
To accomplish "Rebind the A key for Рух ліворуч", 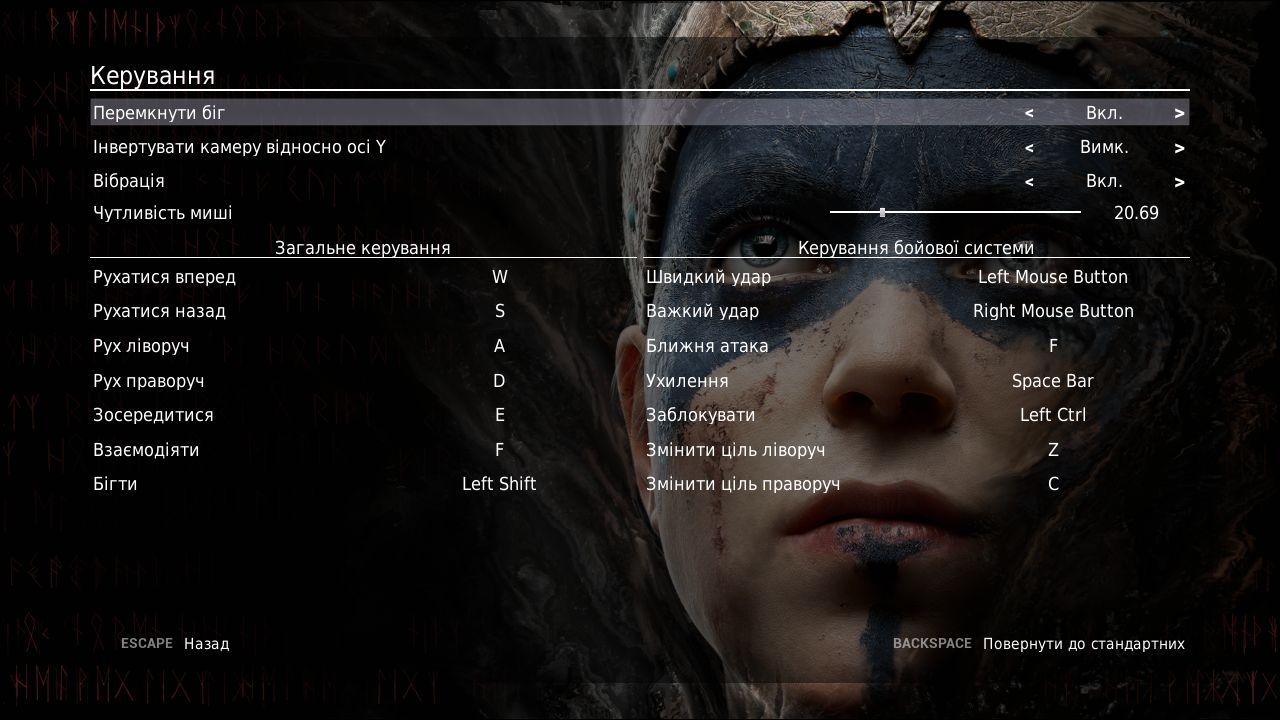I will click(x=500, y=346).
